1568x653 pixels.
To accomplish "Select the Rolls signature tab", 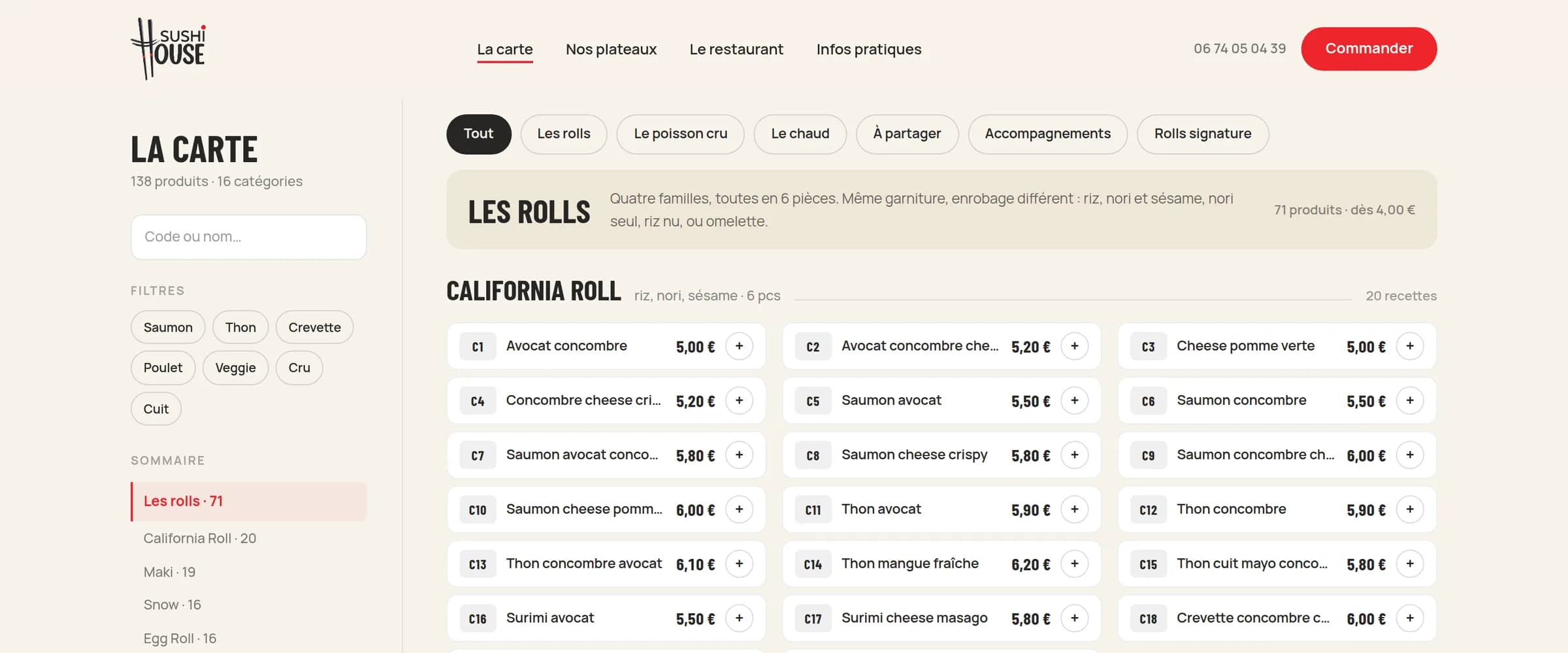I will click(x=1203, y=134).
